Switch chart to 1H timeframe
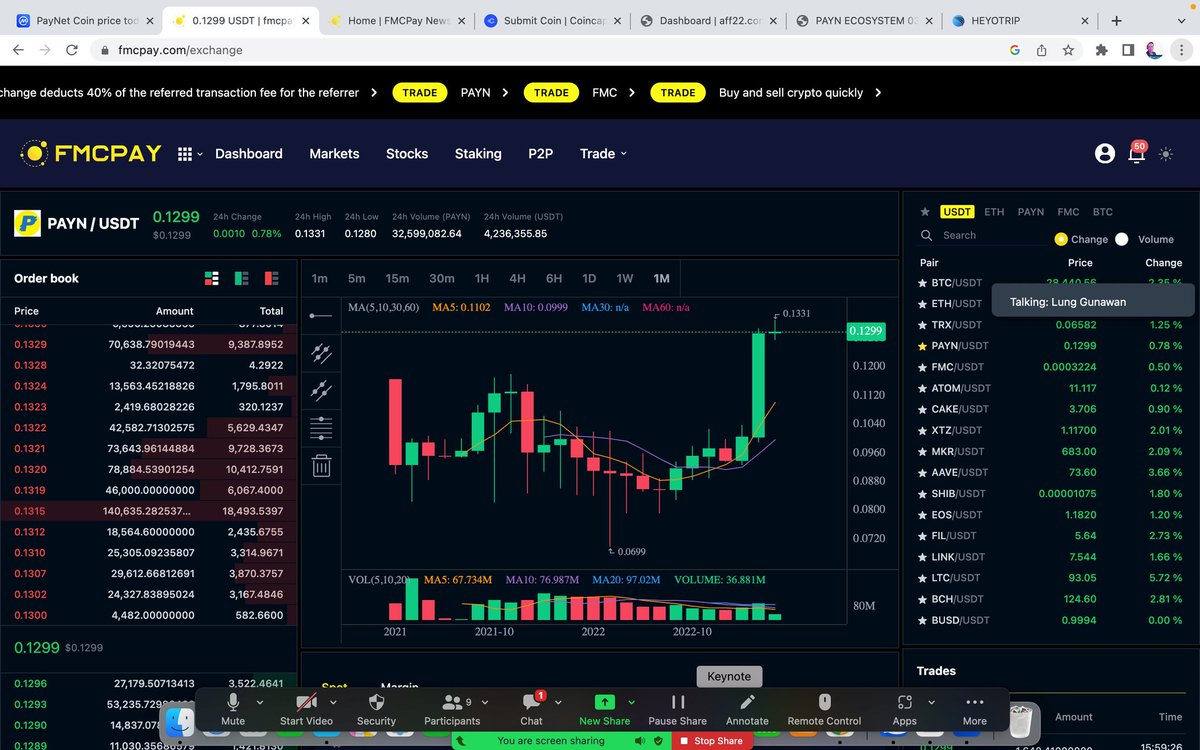This screenshot has height=750, width=1200. (482, 278)
